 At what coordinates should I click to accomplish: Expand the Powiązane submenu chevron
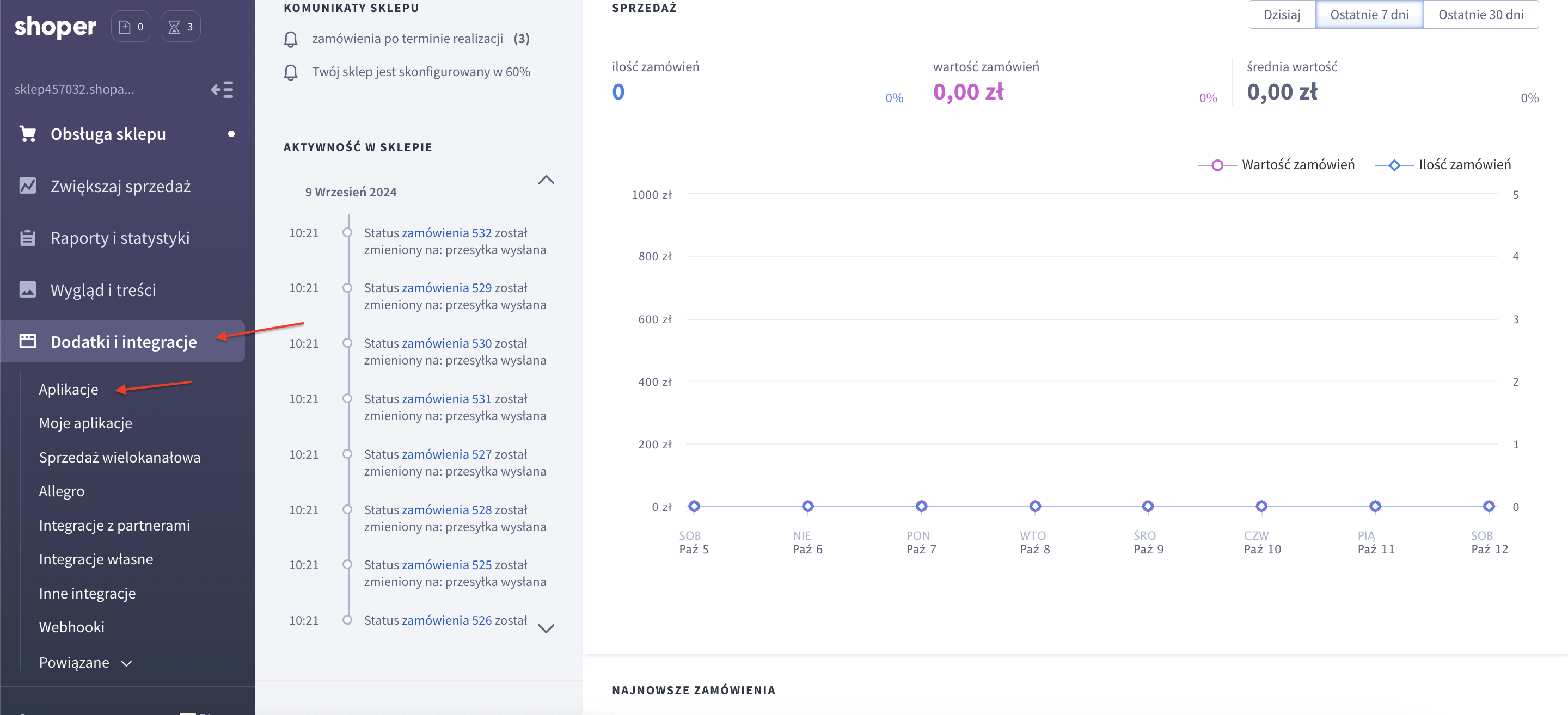127,663
